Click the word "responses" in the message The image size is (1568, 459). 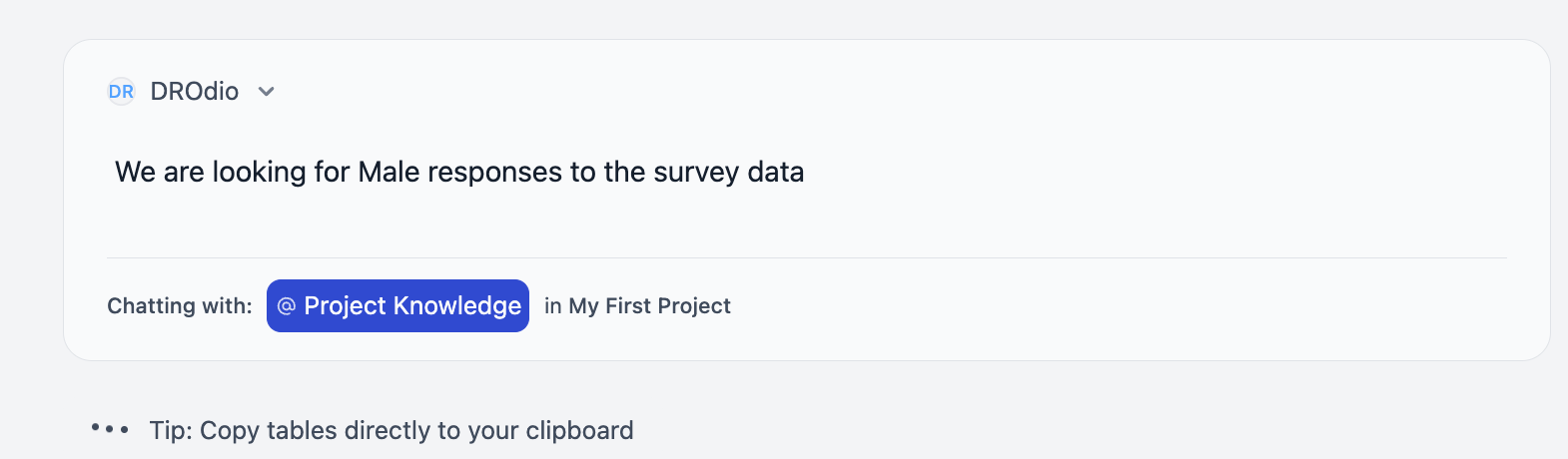coord(495,172)
